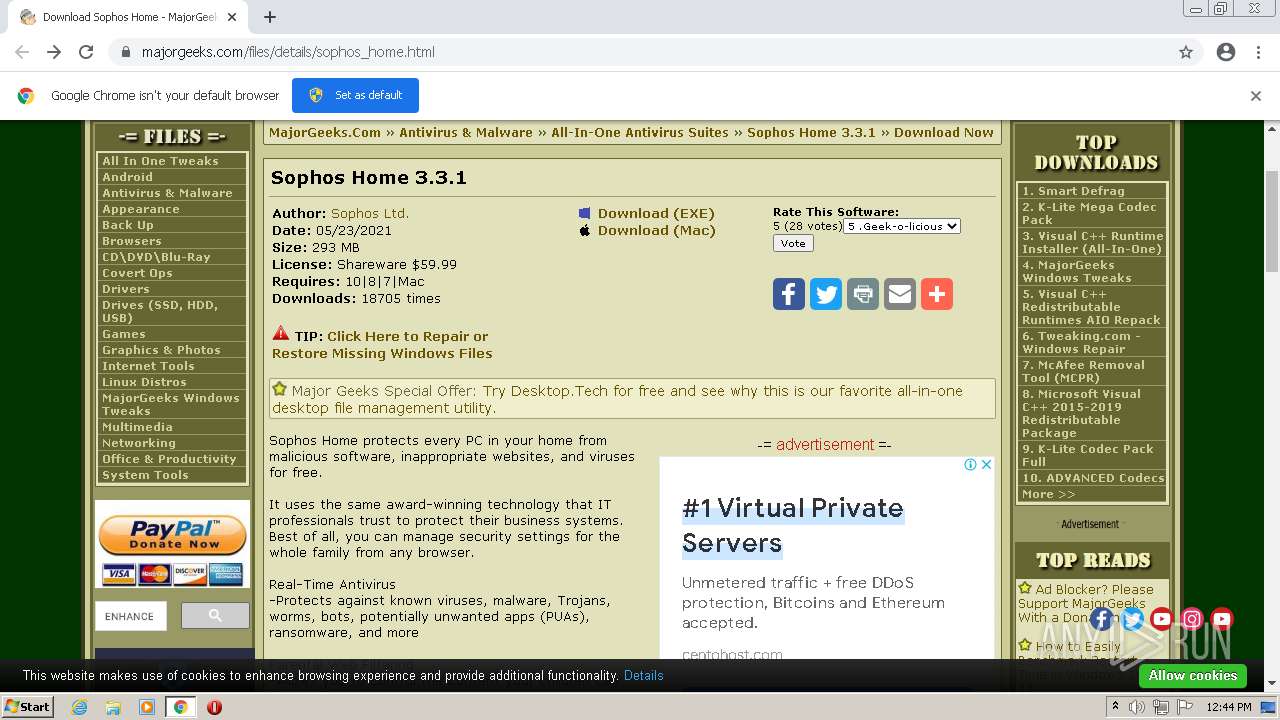Image resolution: width=1280 pixels, height=720 pixels.
Task: Open the Networking file category
Action: pyautogui.click(x=139, y=443)
